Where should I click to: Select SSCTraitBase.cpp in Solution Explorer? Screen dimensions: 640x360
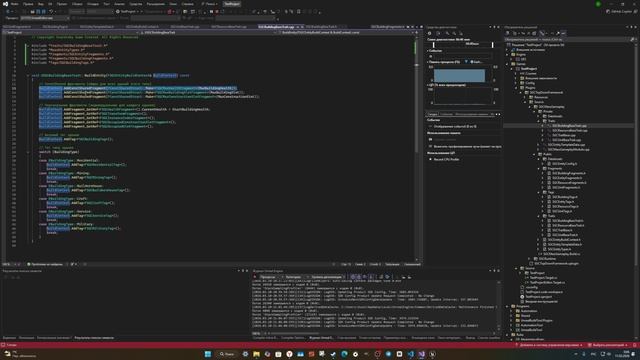564,135
